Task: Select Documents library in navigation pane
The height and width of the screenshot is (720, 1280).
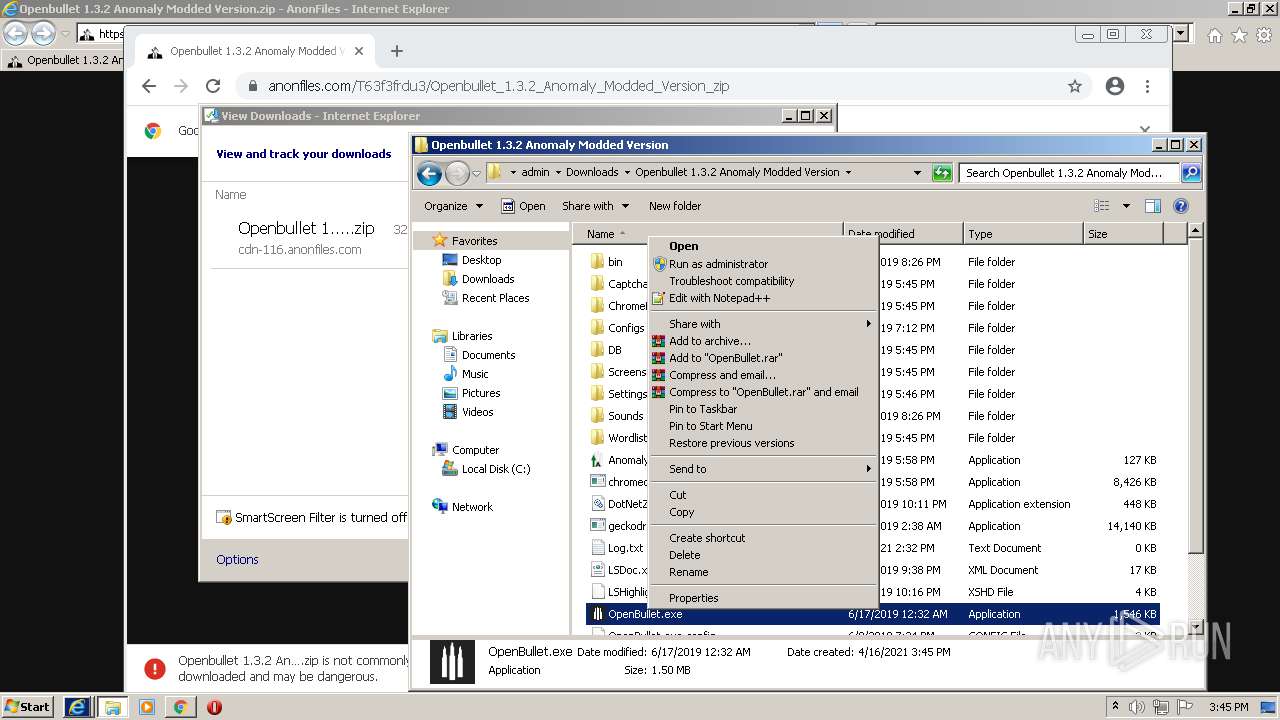Action: [x=488, y=355]
